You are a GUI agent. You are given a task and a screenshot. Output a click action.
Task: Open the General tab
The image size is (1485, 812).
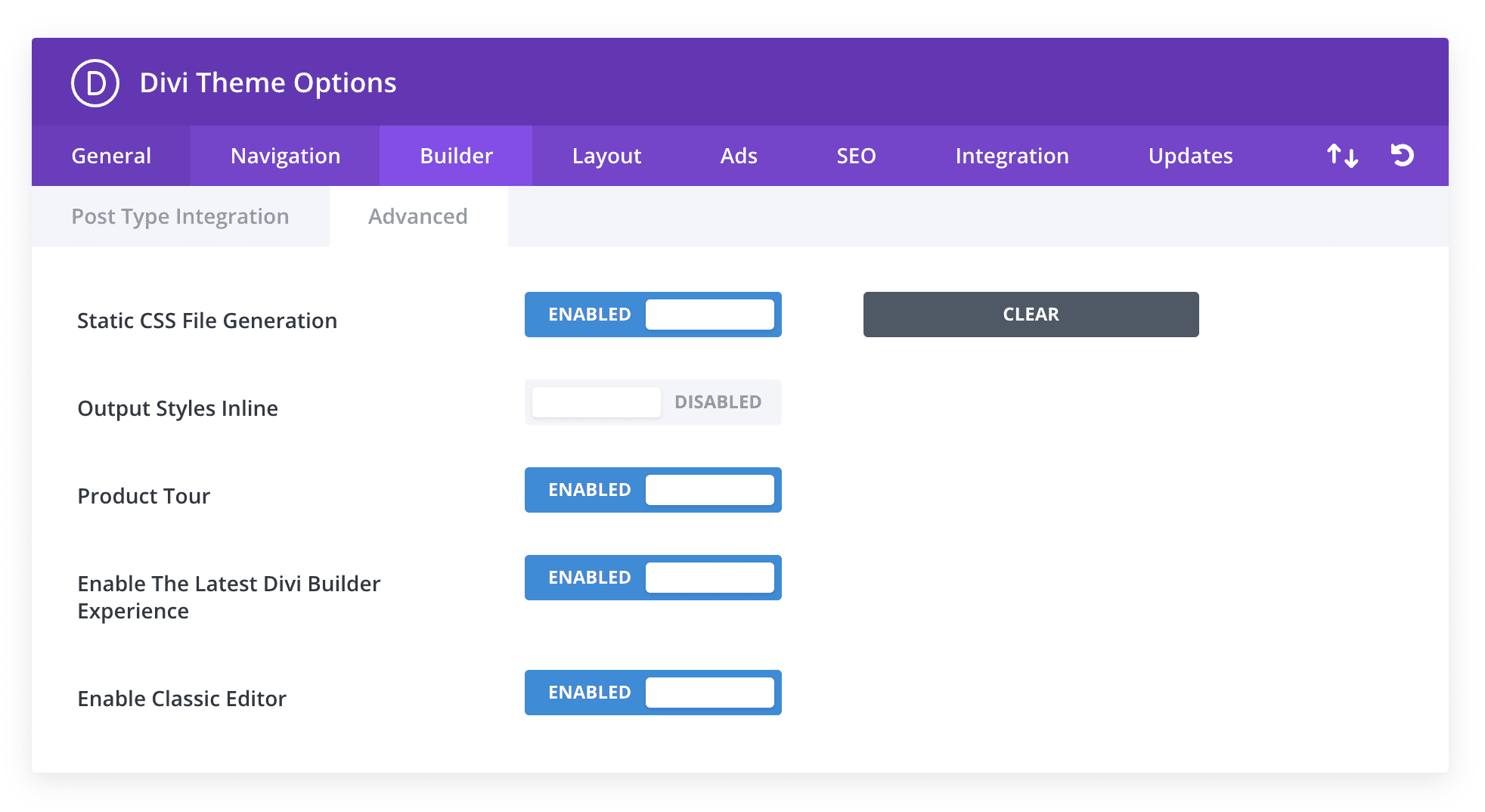(111, 156)
